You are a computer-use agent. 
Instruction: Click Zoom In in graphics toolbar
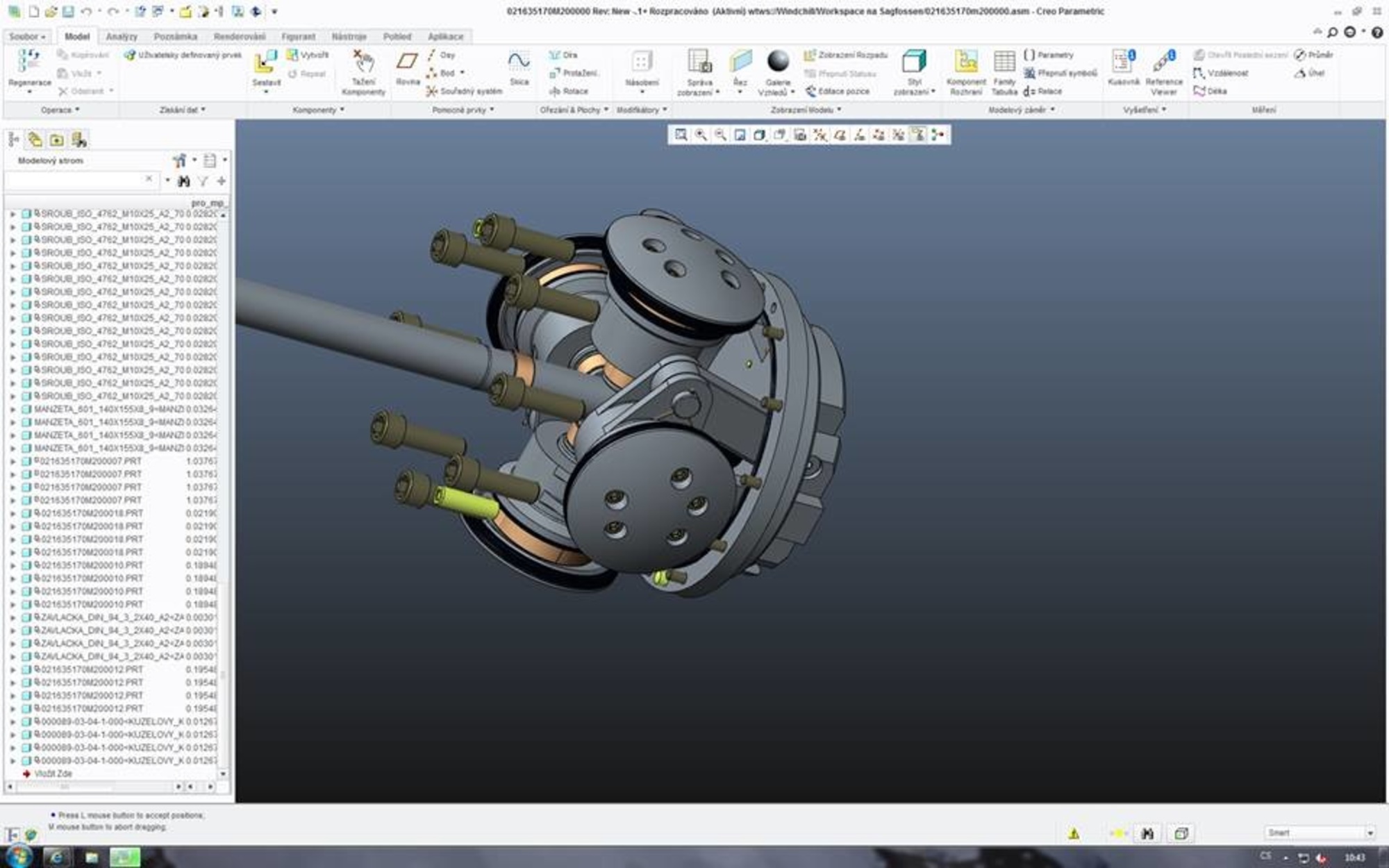(x=701, y=135)
